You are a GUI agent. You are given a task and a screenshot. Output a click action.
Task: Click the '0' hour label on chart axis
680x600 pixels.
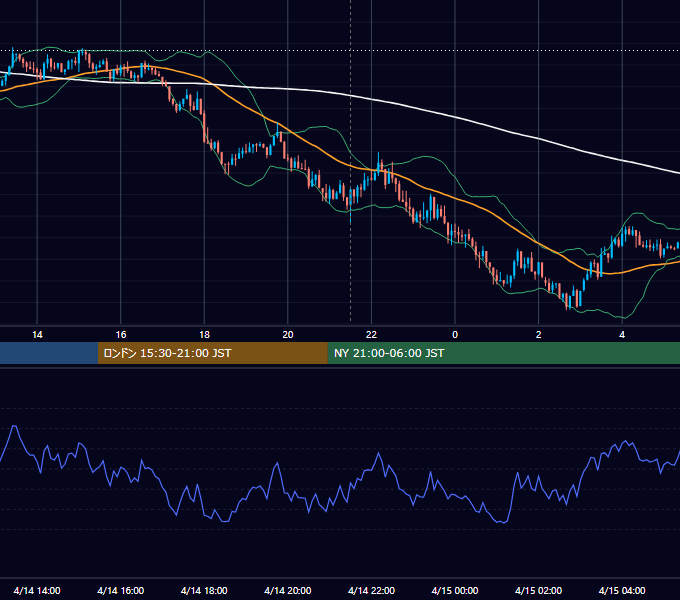(x=455, y=335)
